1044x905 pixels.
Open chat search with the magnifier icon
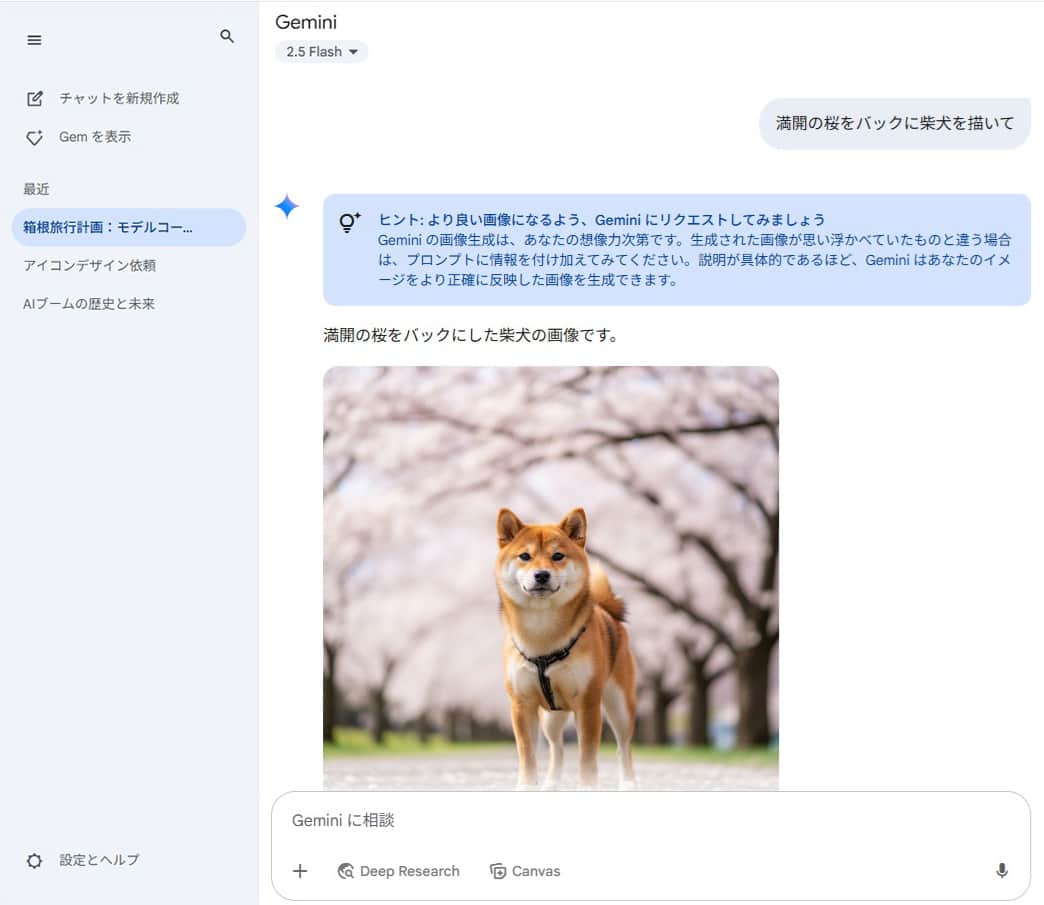pyautogui.click(x=227, y=35)
